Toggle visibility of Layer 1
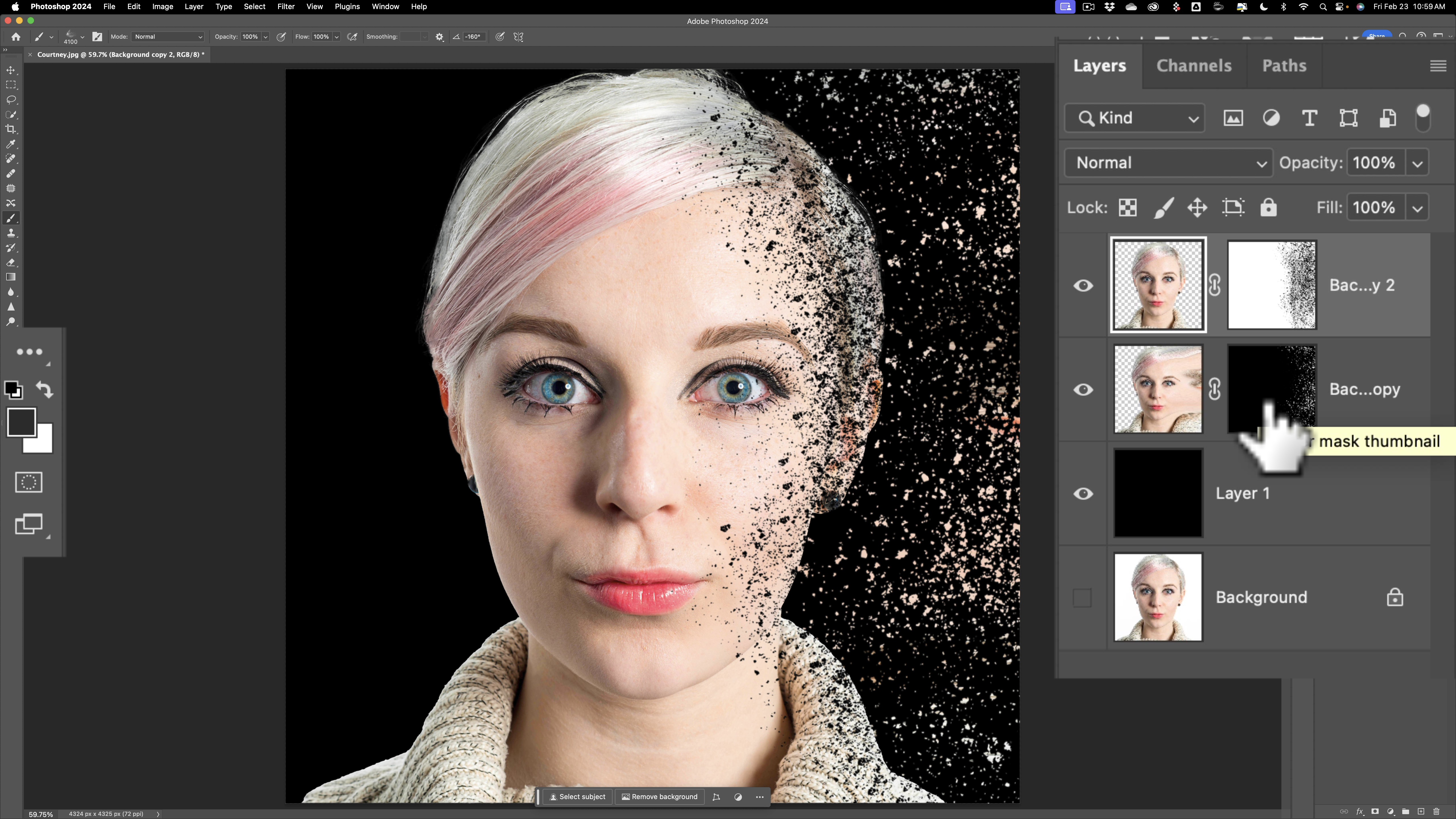Image resolution: width=1456 pixels, height=819 pixels. click(x=1083, y=493)
